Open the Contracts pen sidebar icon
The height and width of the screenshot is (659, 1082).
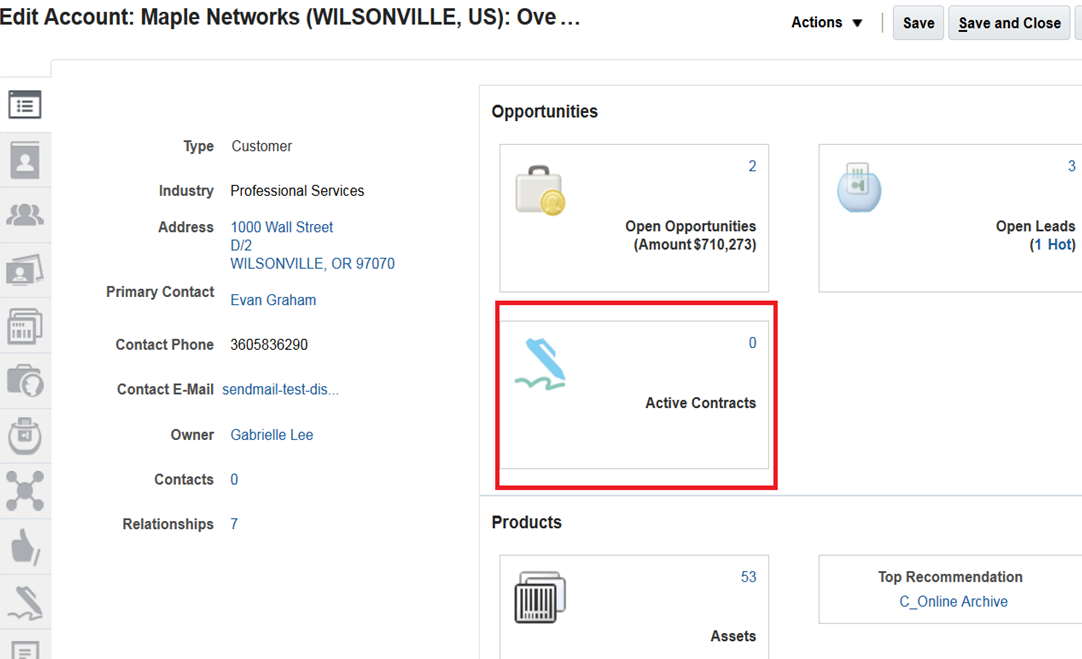pos(25,601)
